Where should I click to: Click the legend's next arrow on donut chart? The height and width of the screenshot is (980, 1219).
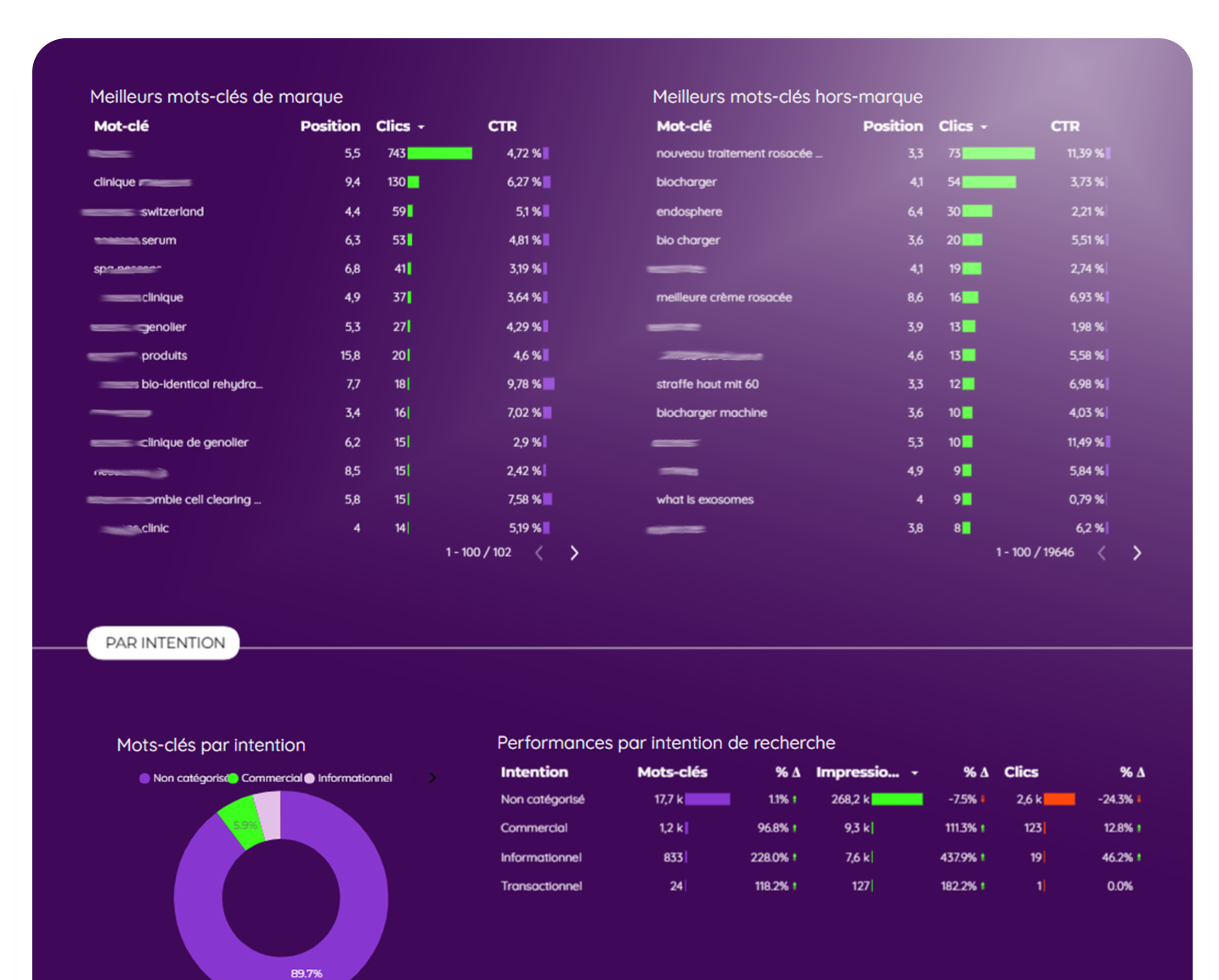(432, 778)
